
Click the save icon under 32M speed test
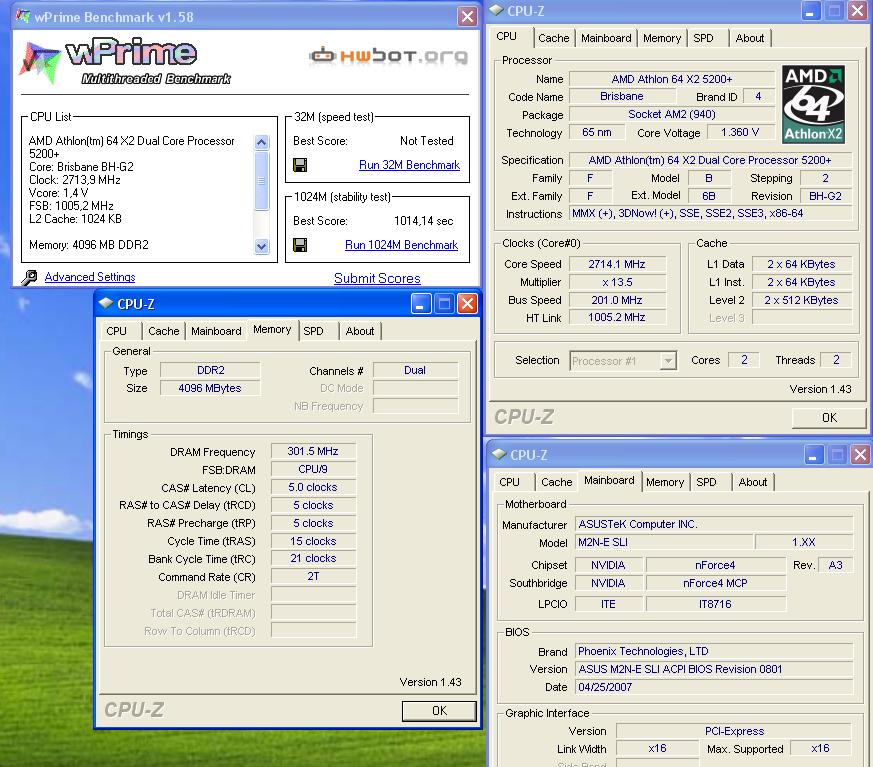click(300, 165)
